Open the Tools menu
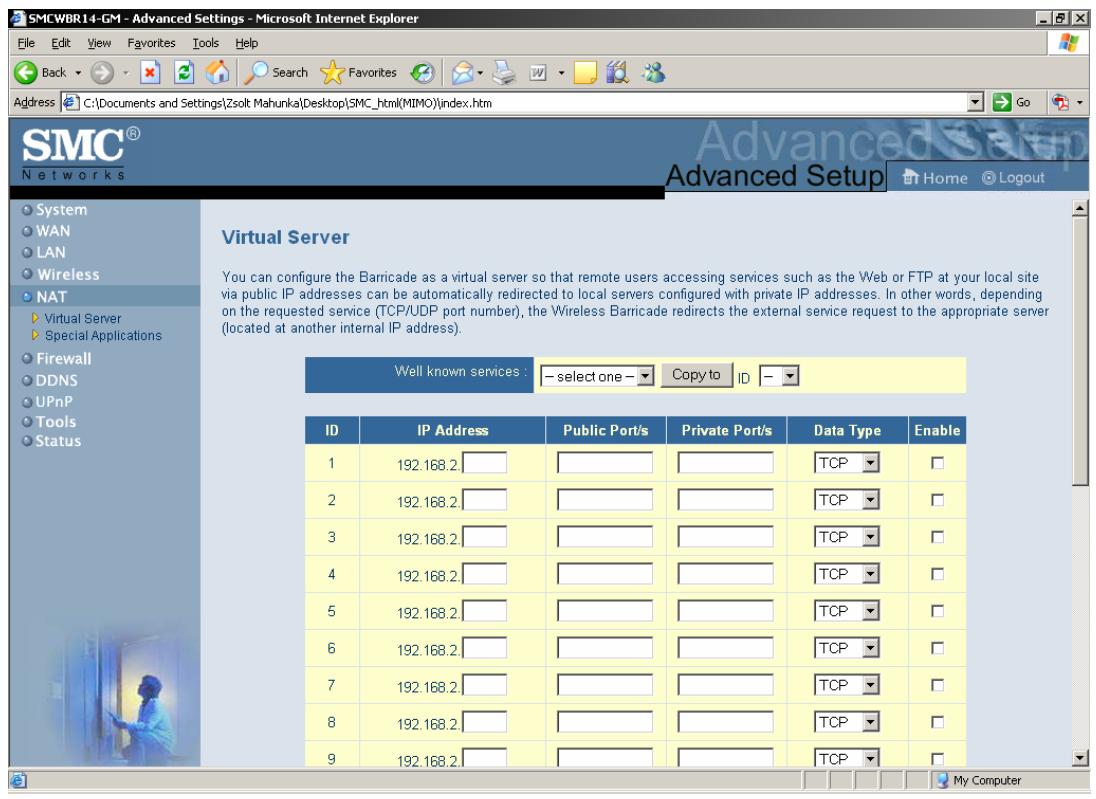This screenshot has height=799, width=1096. coord(206,43)
